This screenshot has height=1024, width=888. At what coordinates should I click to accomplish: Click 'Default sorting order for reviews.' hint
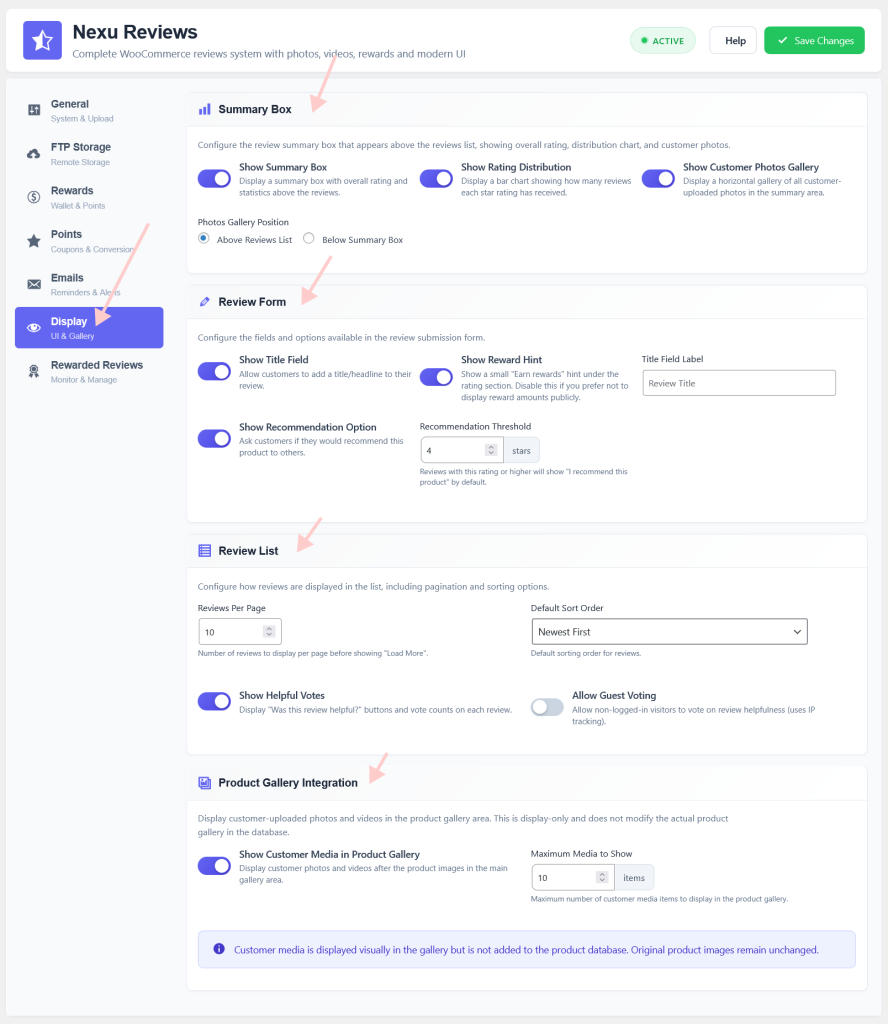[586, 653]
